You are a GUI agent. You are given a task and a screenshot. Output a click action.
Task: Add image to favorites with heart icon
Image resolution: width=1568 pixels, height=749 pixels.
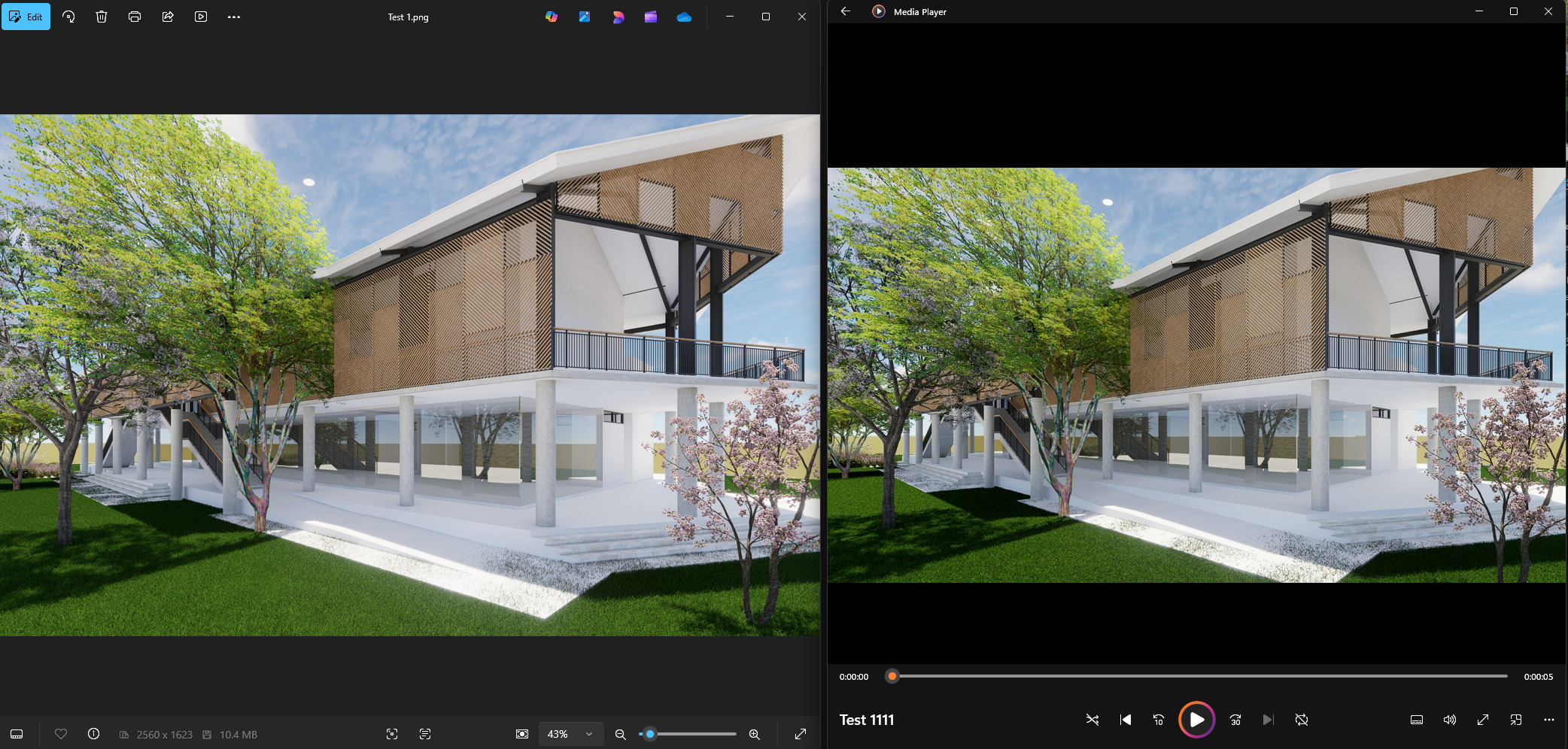click(61, 734)
